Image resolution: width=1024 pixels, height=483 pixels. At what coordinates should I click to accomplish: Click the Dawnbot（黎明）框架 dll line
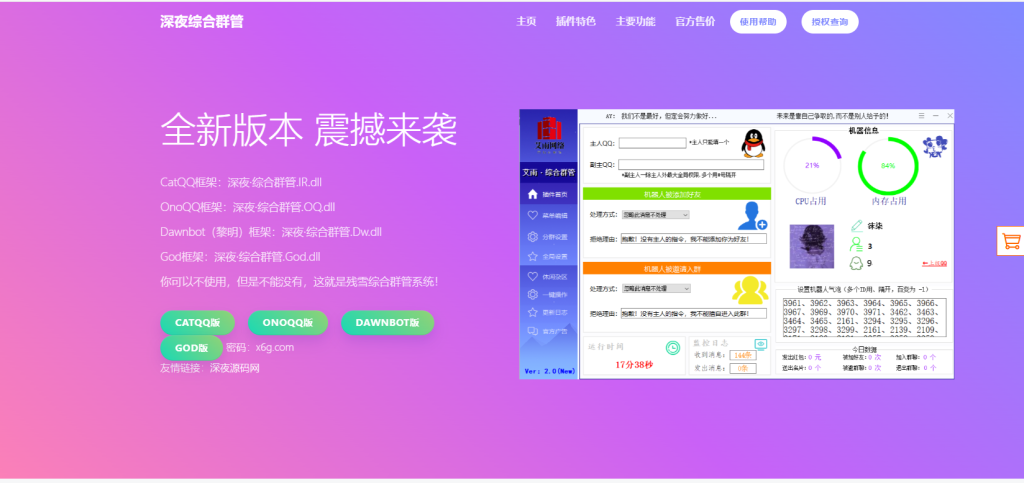point(271,232)
